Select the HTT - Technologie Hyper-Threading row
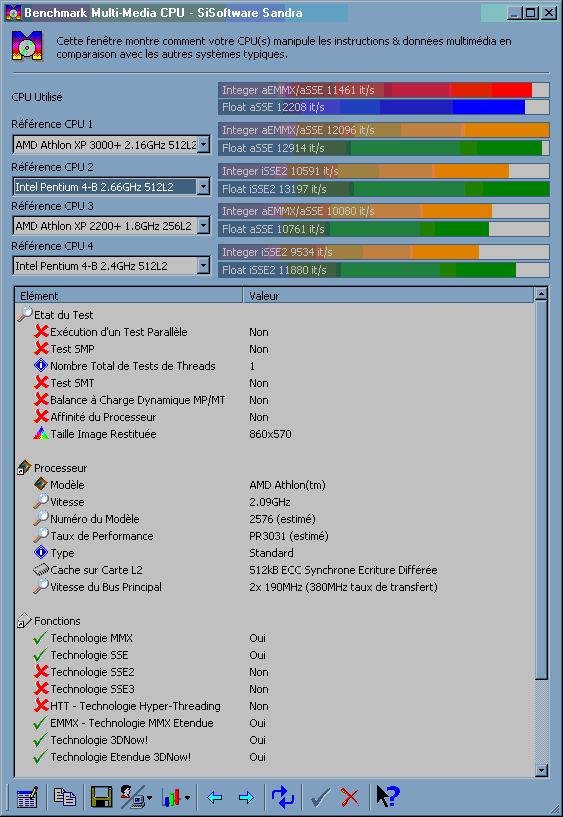The image size is (563, 817). (276, 705)
